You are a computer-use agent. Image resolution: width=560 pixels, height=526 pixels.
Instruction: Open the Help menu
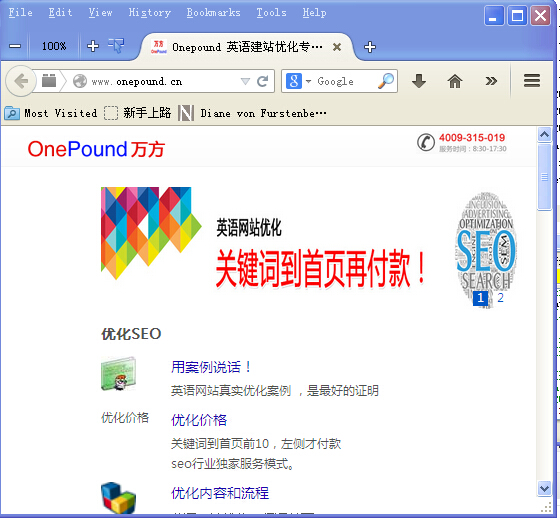pyautogui.click(x=314, y=12)
